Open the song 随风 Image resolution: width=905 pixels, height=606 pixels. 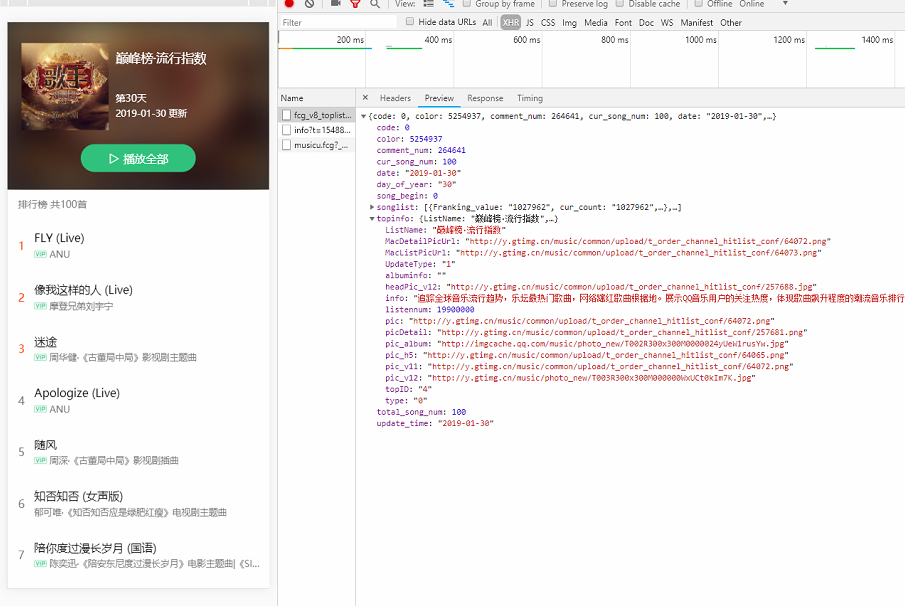46,445
